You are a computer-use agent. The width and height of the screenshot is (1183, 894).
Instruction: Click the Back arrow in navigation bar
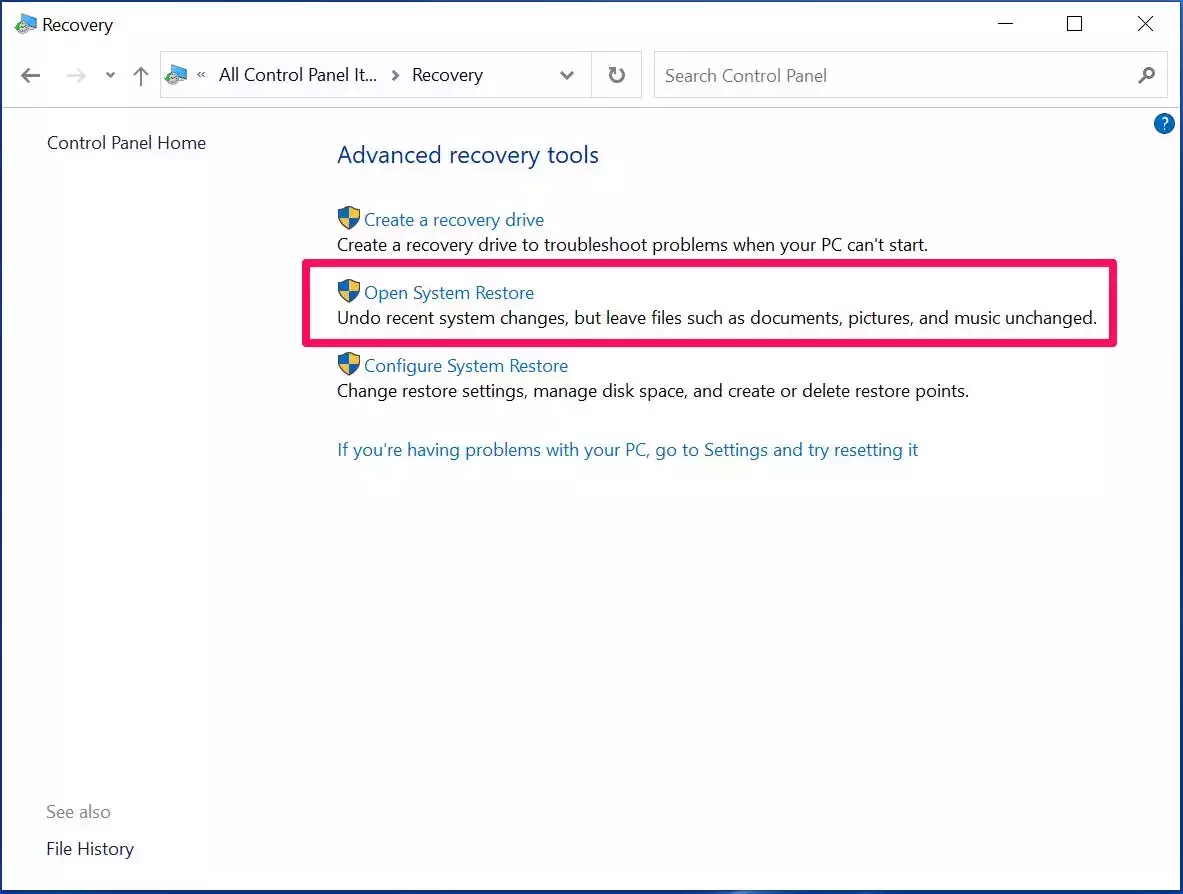(x=31, y=76)
